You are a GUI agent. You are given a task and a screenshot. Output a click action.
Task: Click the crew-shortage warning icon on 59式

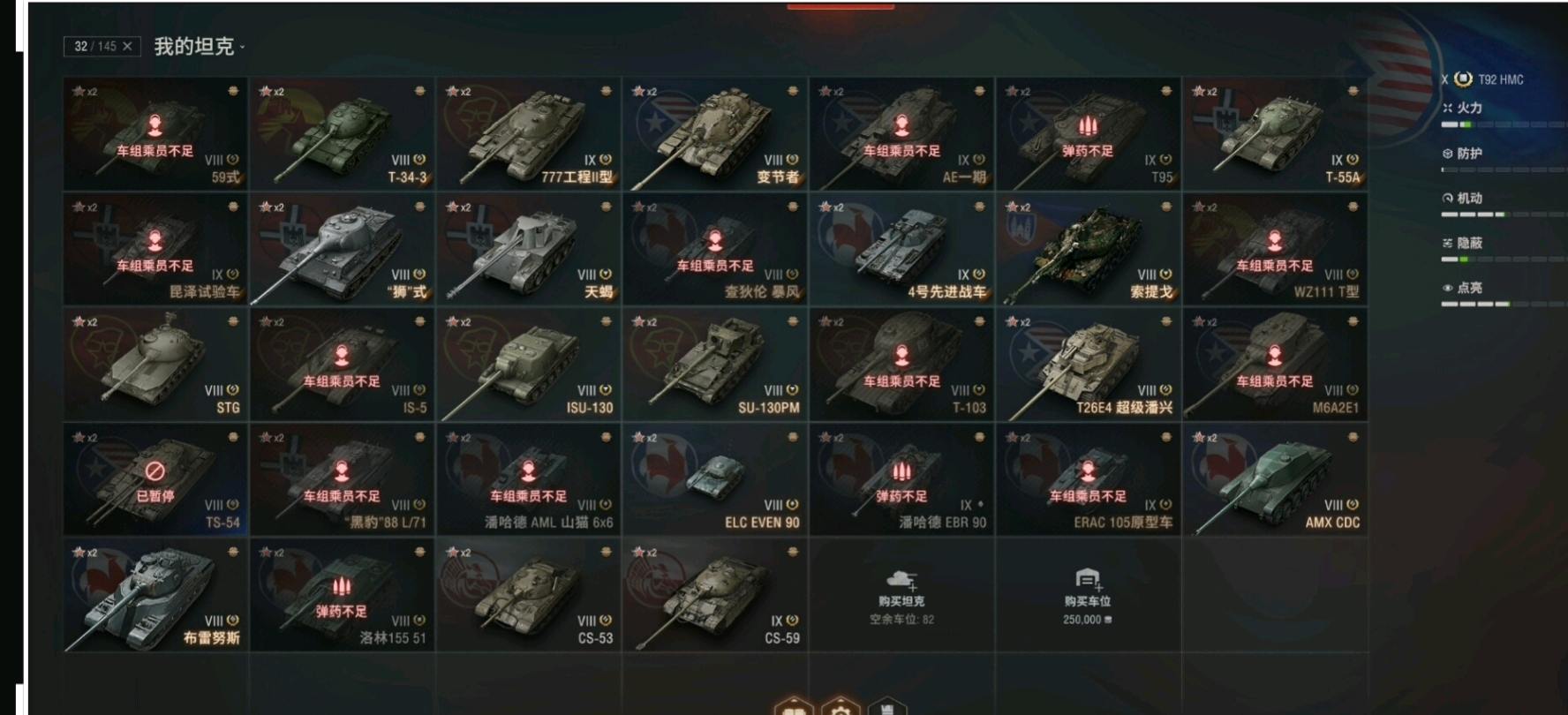tap(155, 124)
